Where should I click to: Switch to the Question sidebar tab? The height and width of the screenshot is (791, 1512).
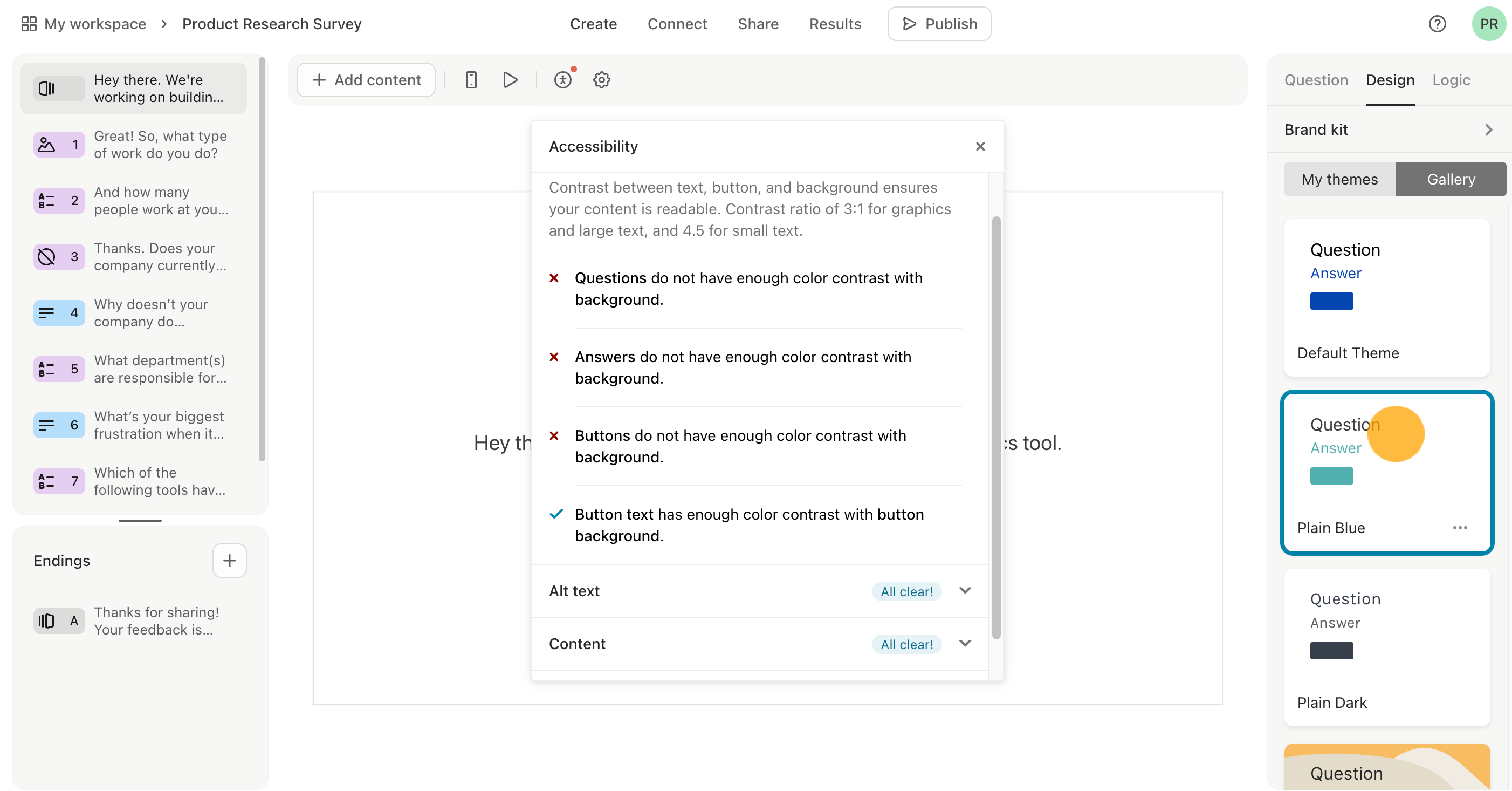tap(1316, 80)
